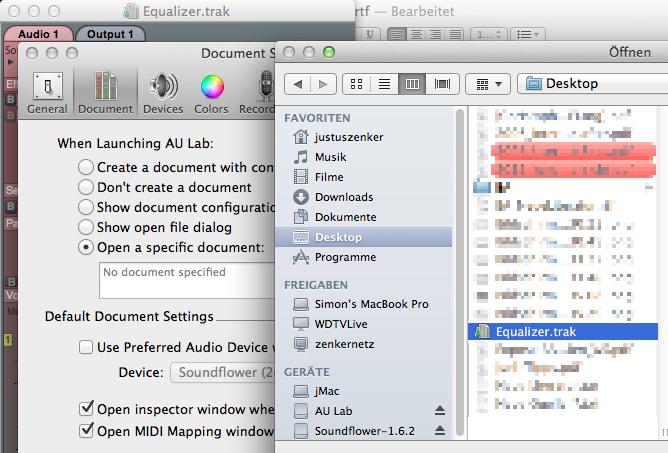Expand the blurred folder's disclosure arrow
Screen dimensions: 668x453
(x=649, y=187)
